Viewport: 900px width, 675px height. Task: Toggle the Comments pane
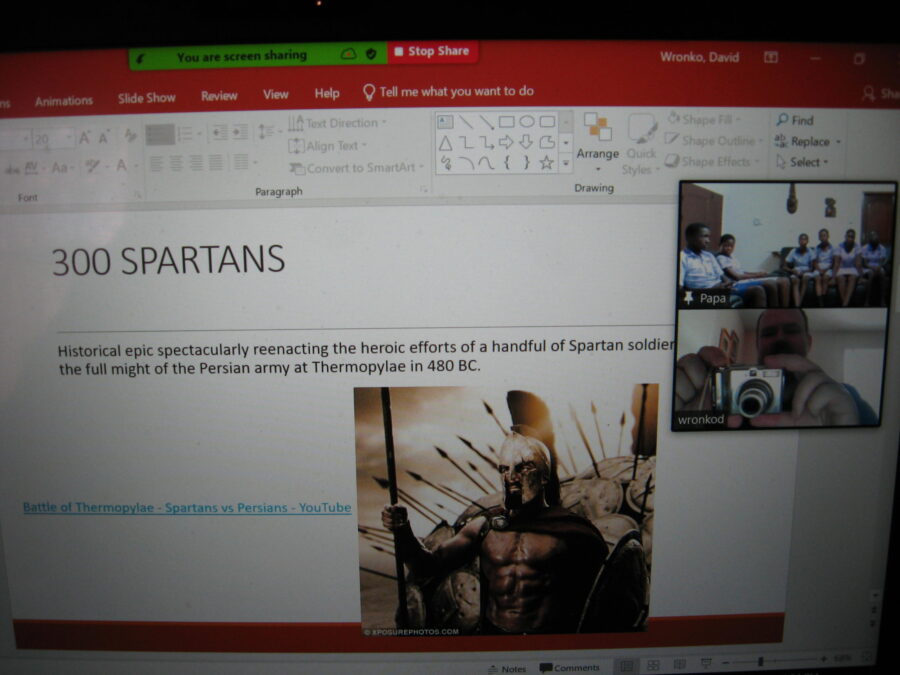(570, 668)
